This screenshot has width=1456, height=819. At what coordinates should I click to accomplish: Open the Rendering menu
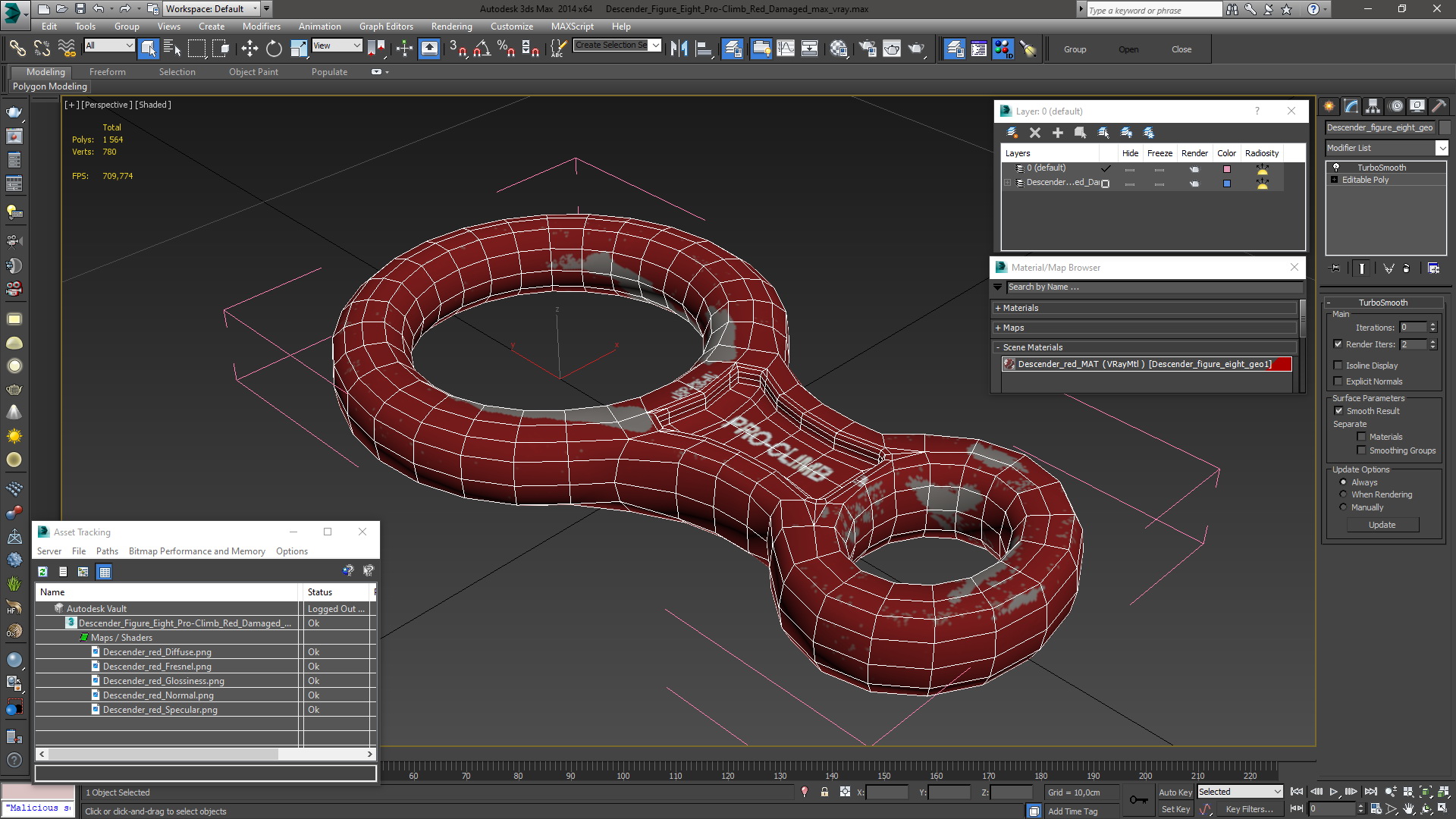pos(451,26)
